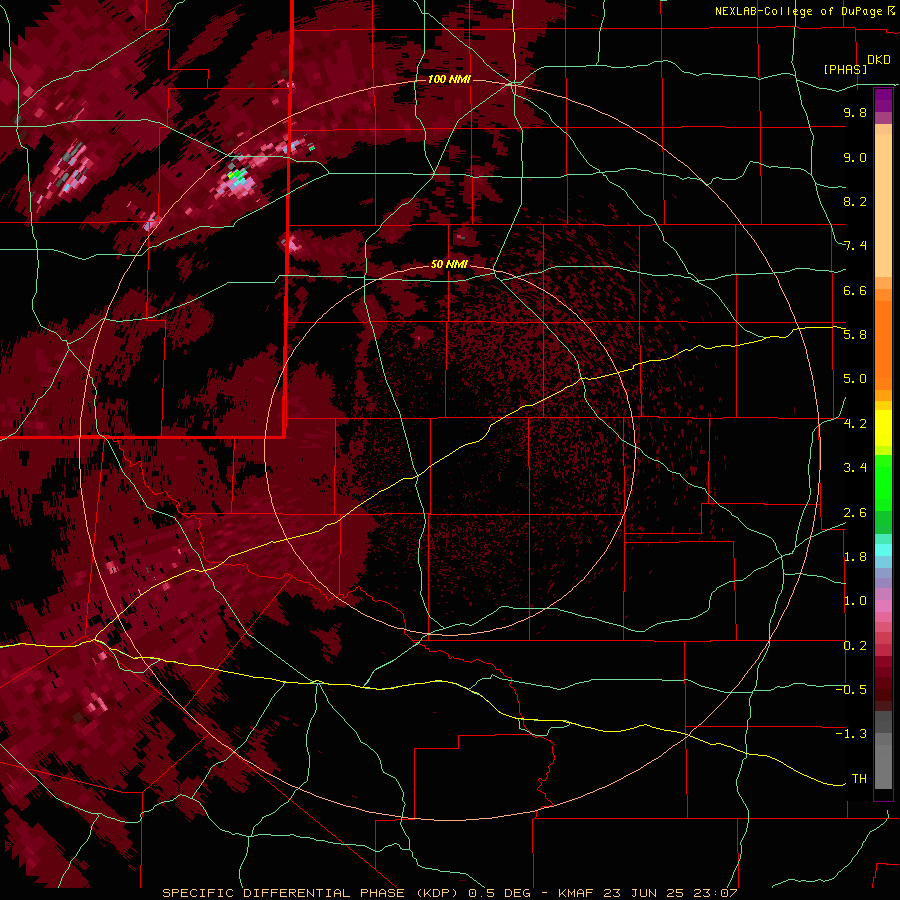Select the 5.8 scale label
This screenshot has width=900, height=900.
tap(855, 335)
